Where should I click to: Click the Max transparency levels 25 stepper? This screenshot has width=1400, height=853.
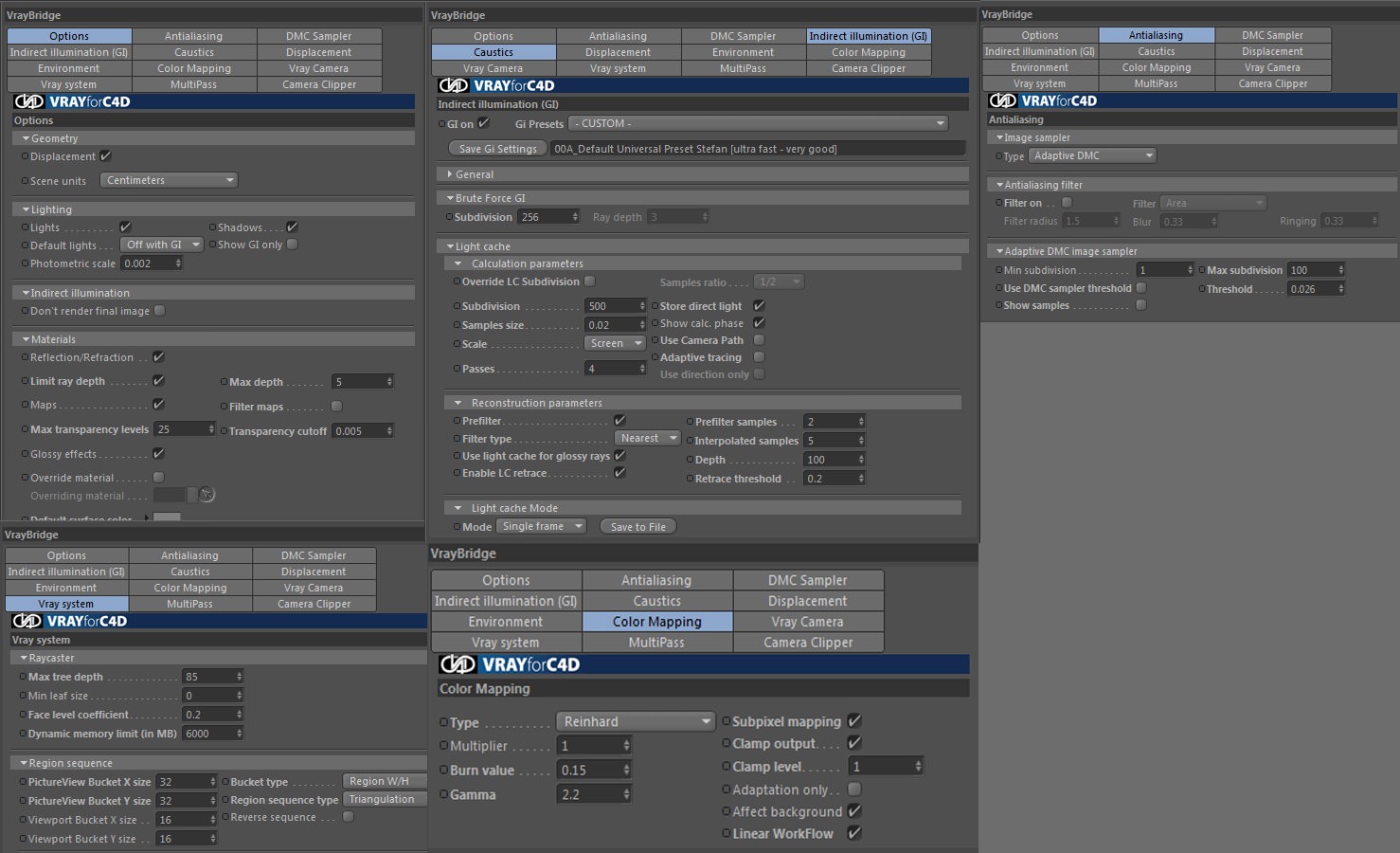pos(212,429)
